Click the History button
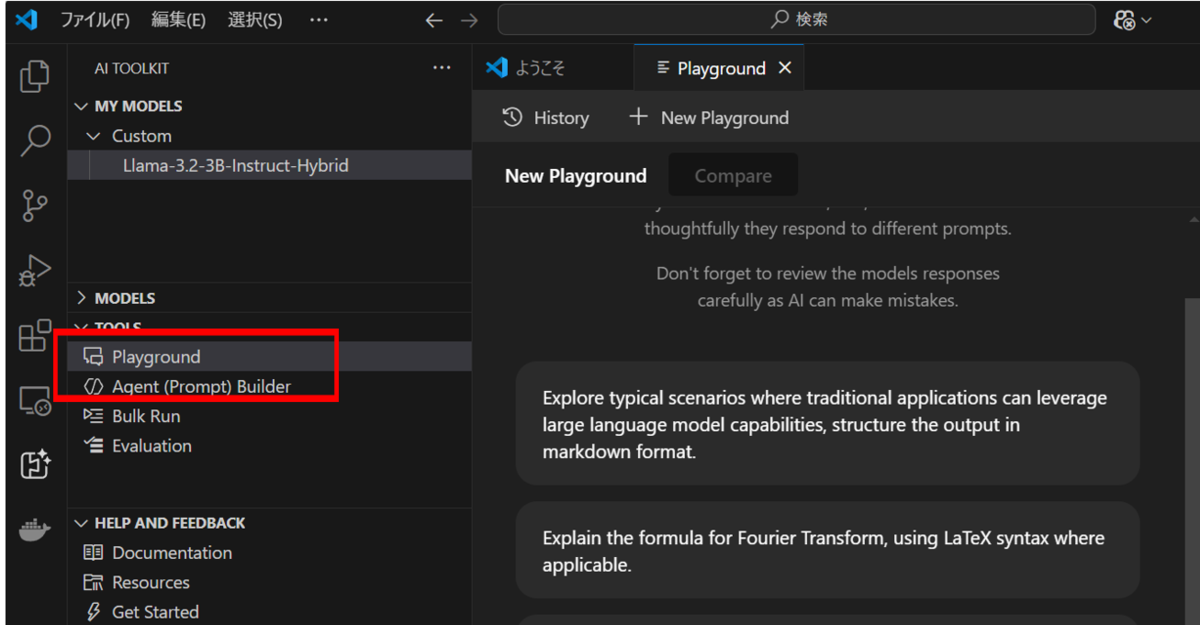 click(x=546, y=117)
